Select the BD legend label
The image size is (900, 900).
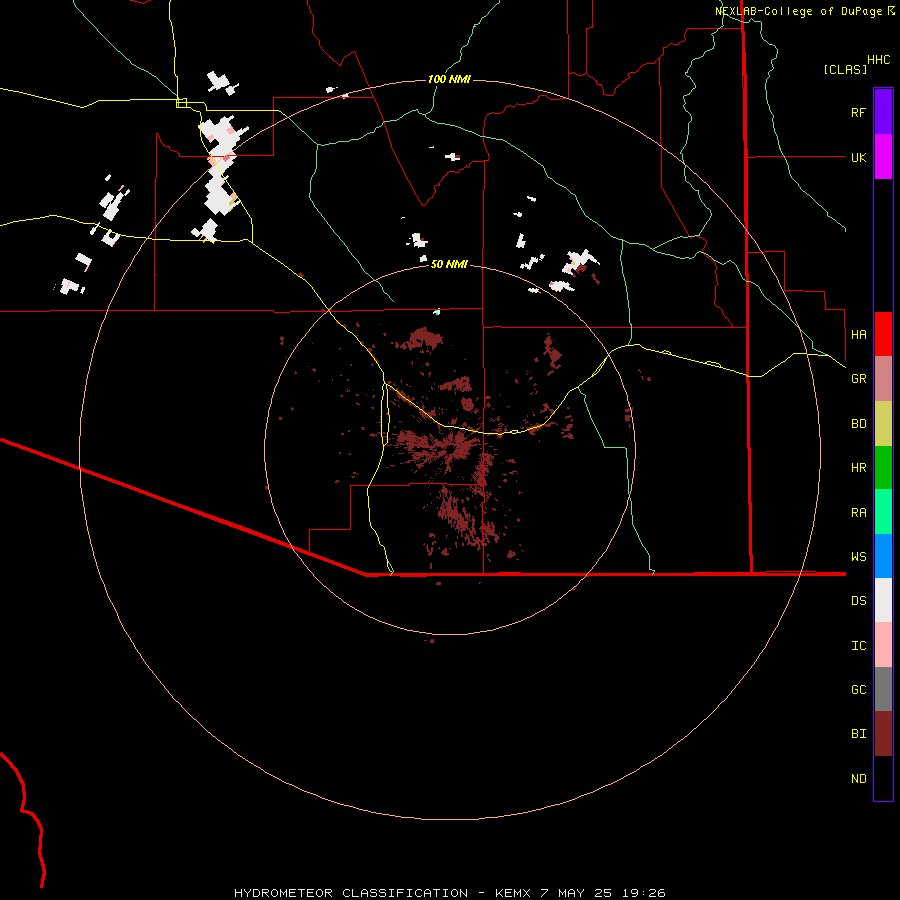tap(858, 424)
